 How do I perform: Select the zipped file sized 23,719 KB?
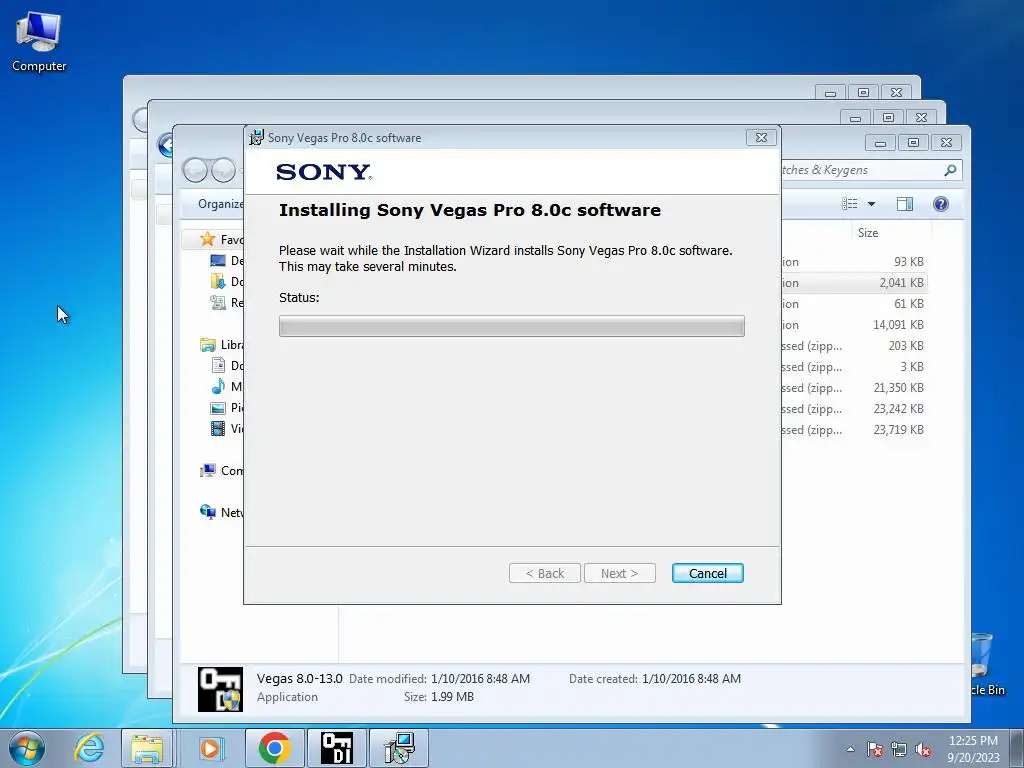(853, 429)
